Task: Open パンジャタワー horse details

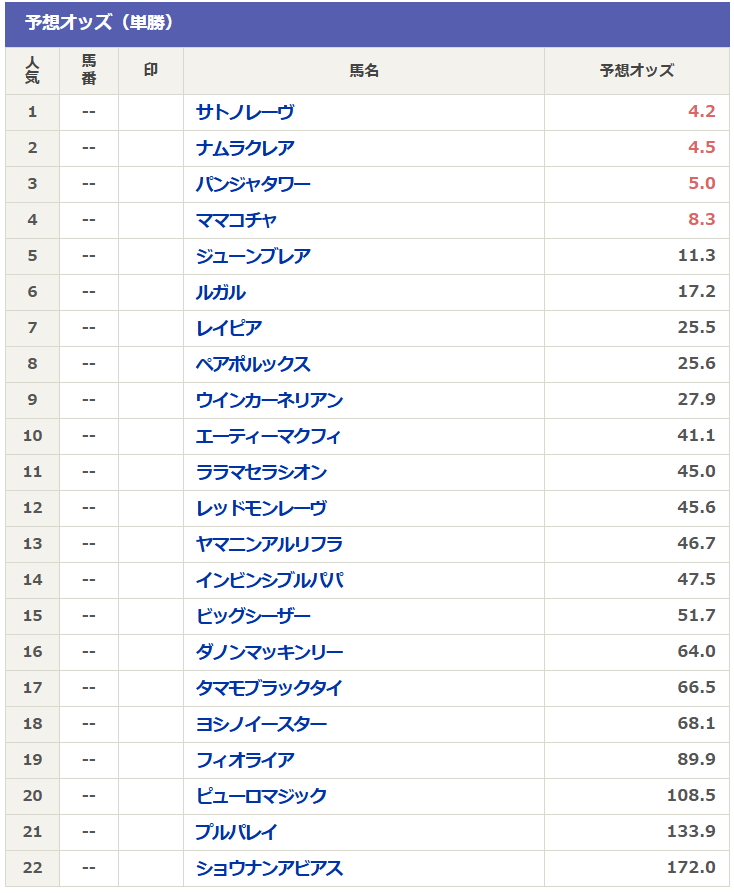Action: (x=253, y=184)
